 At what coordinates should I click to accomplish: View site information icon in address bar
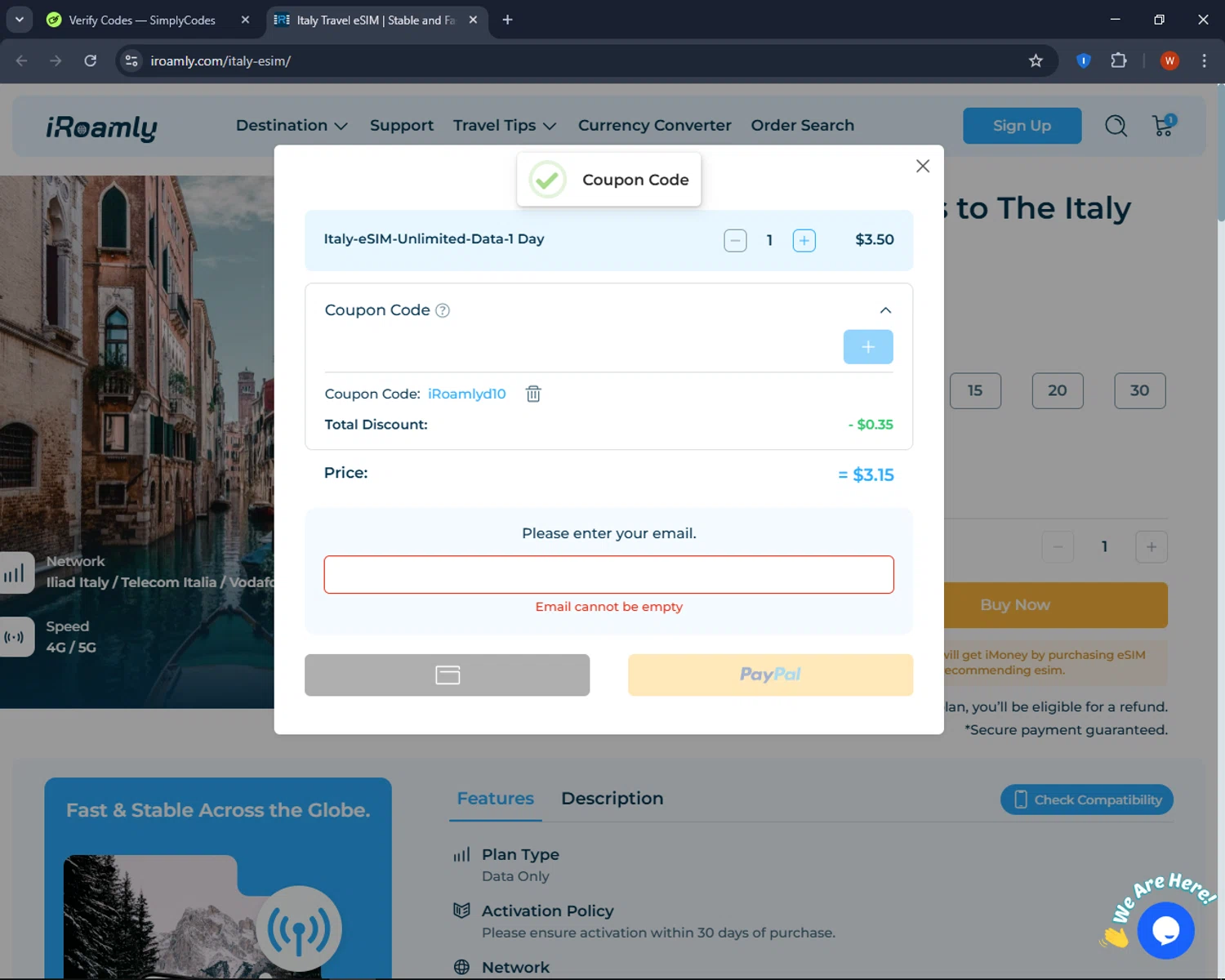pos(131,60)
